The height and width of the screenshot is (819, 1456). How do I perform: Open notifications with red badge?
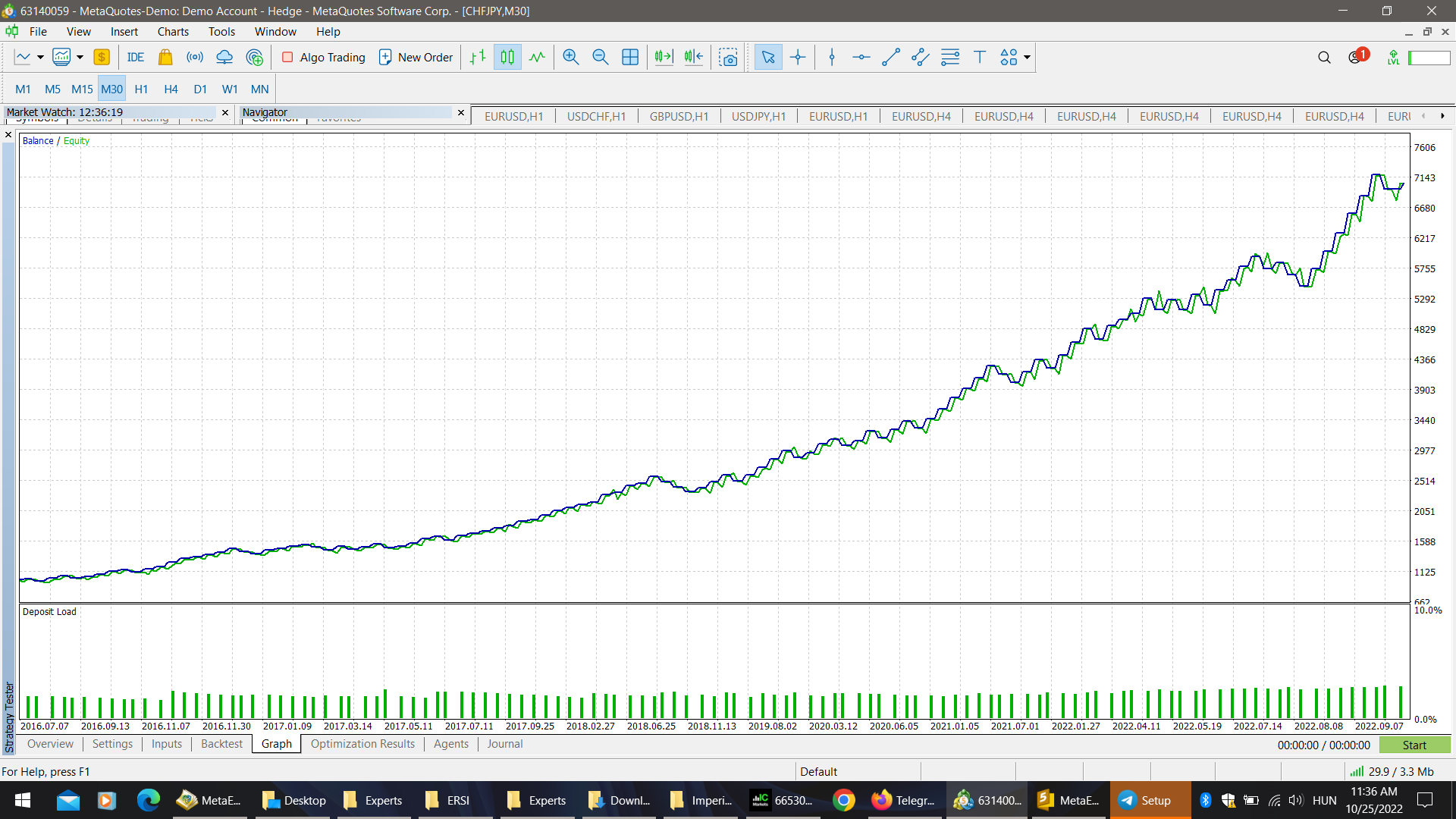1357,56
